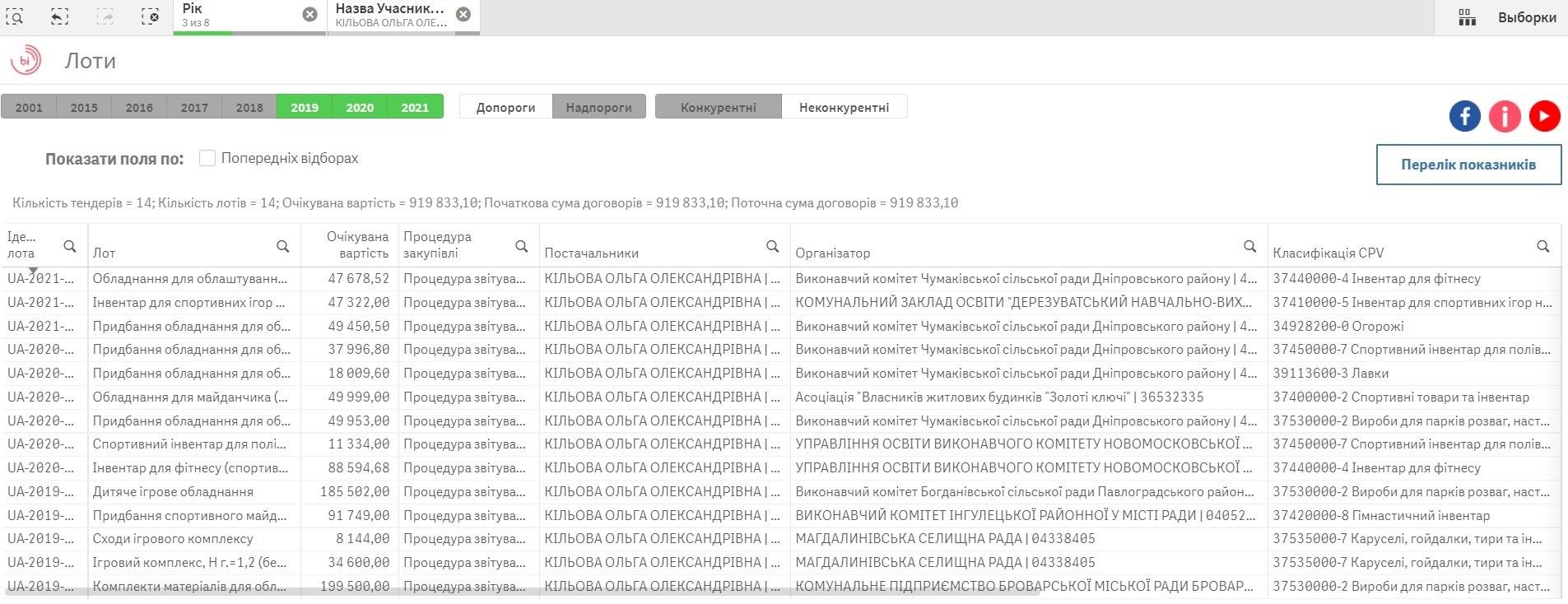Select the Допороги filter
Image resolution: width=1568 pixels, height=604 pixels.
point(505,107)
